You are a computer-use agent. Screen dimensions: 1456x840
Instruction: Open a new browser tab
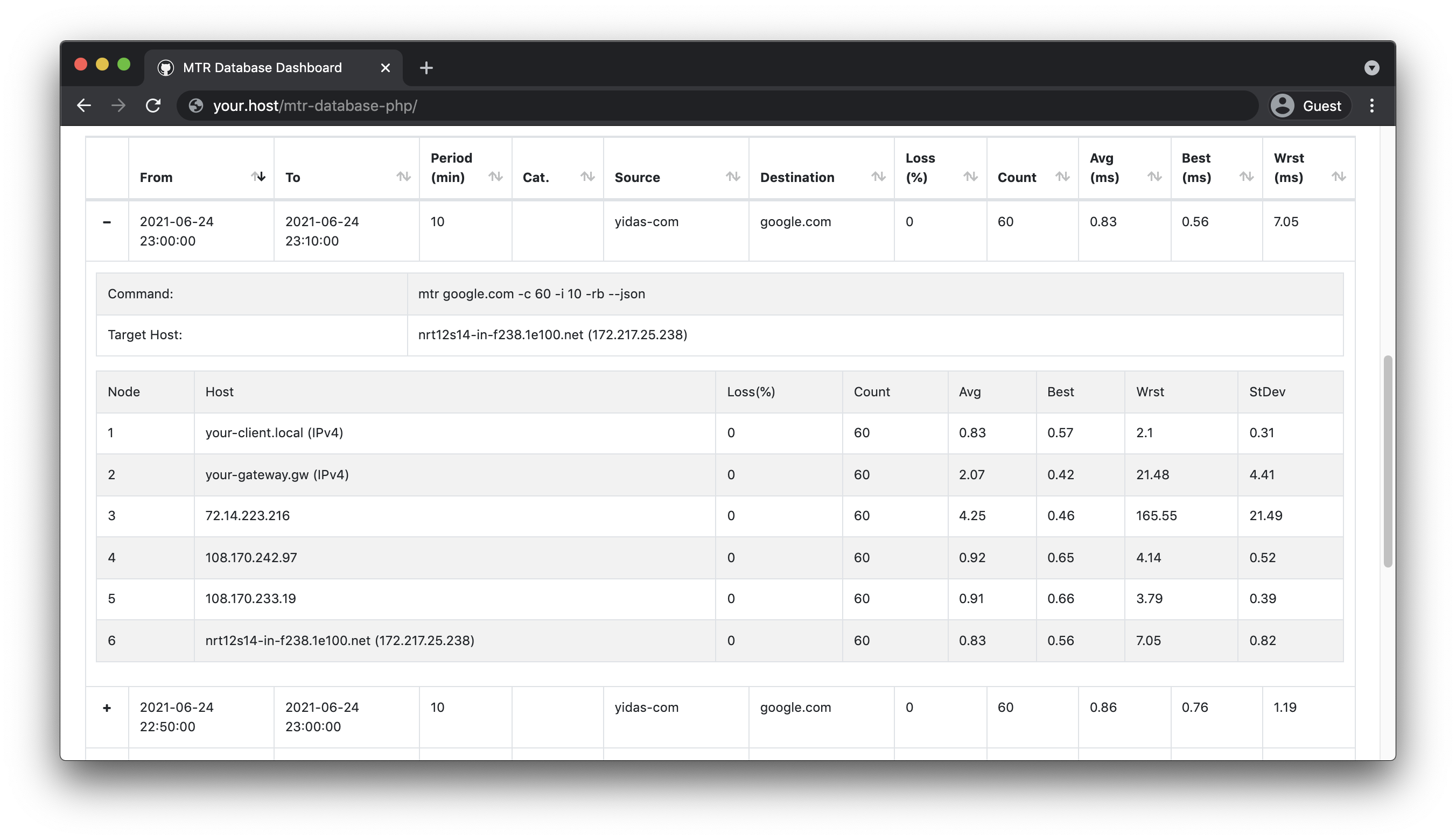pyautogui.click(x=426, y=68)
